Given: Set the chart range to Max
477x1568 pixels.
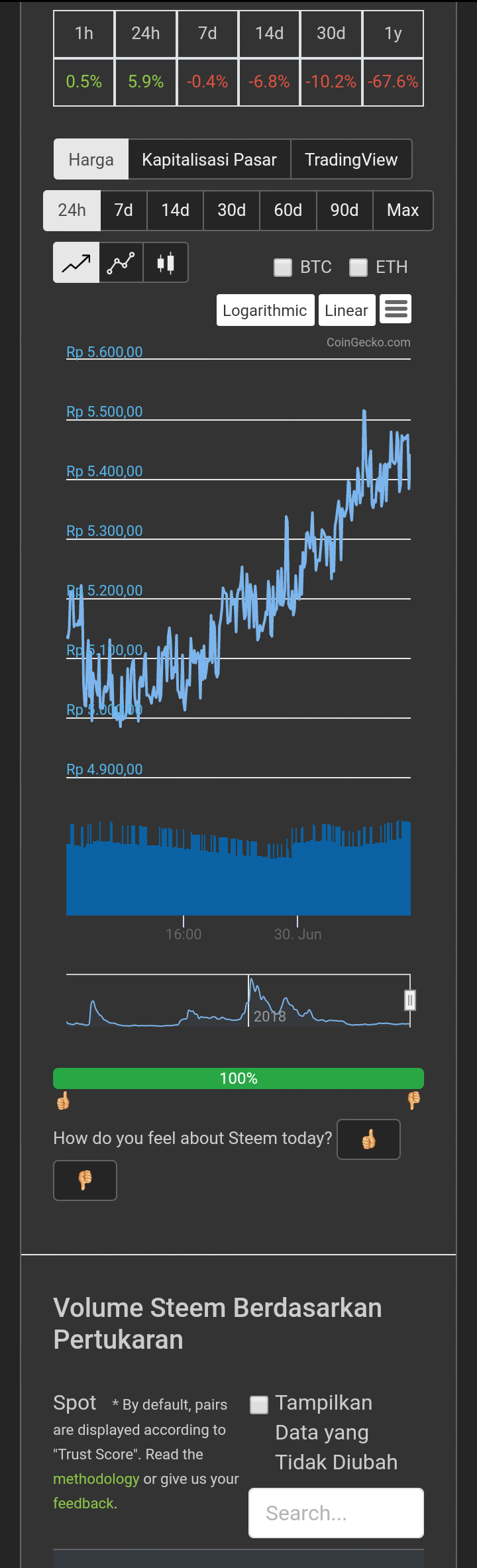Looking at the screenshot, I should [403, 211].
